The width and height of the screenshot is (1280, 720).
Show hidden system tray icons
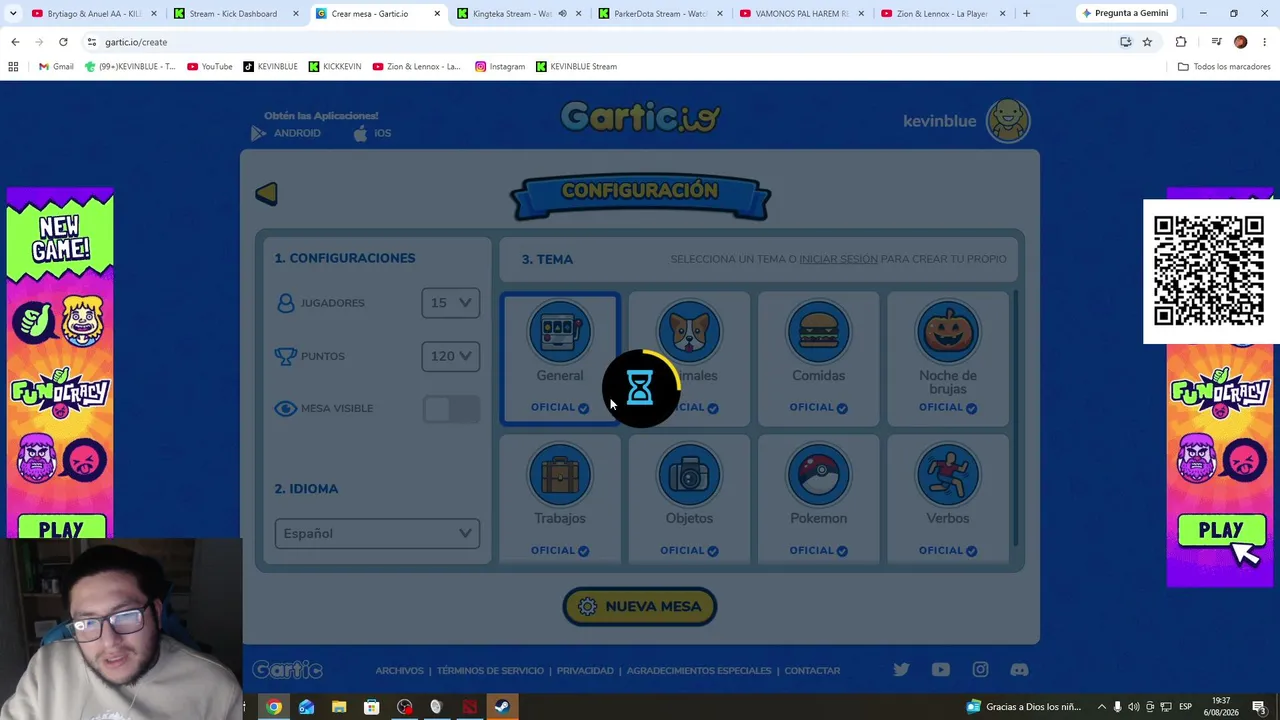pos(1102,707)
